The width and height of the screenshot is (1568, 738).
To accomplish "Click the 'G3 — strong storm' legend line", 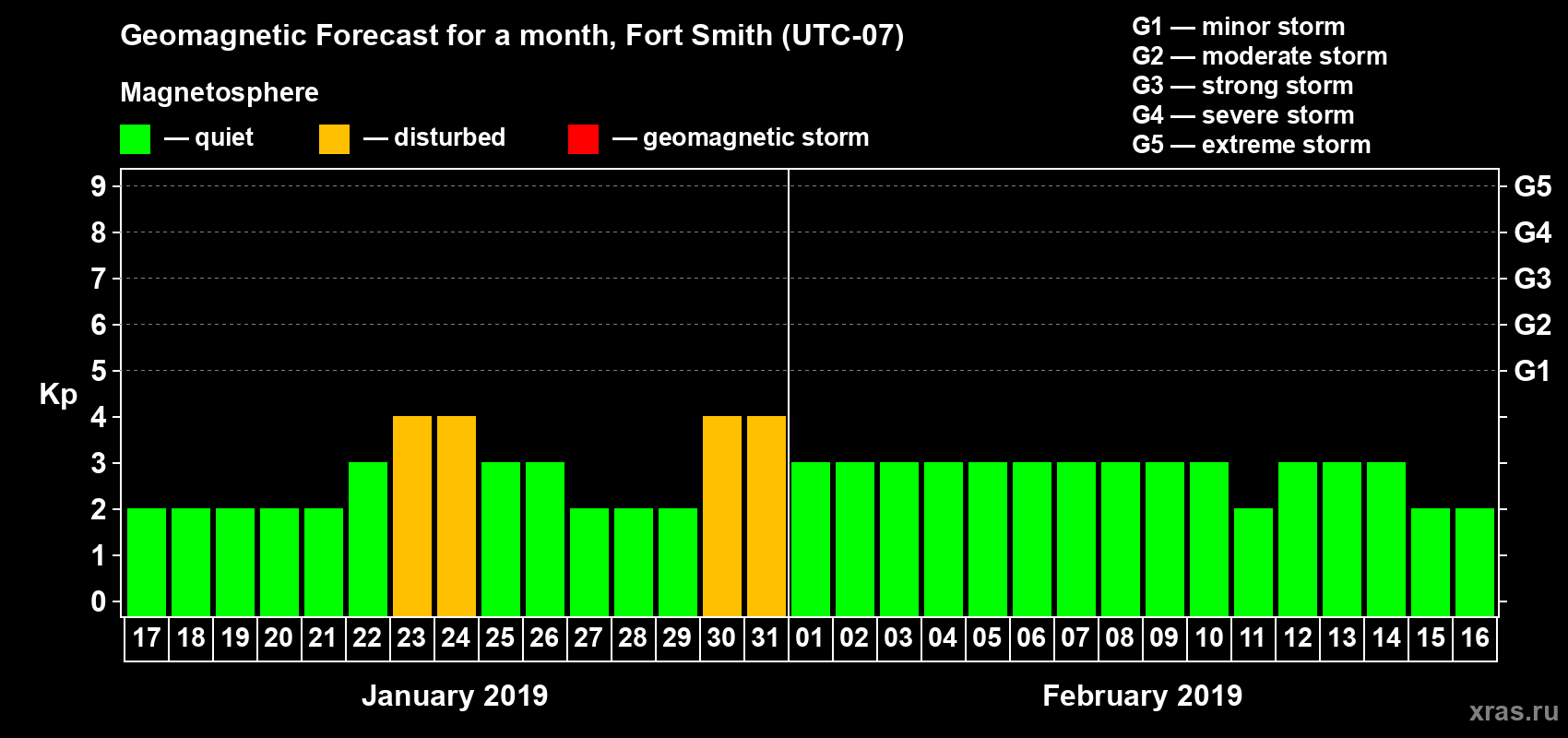I will pos(1242,86).
